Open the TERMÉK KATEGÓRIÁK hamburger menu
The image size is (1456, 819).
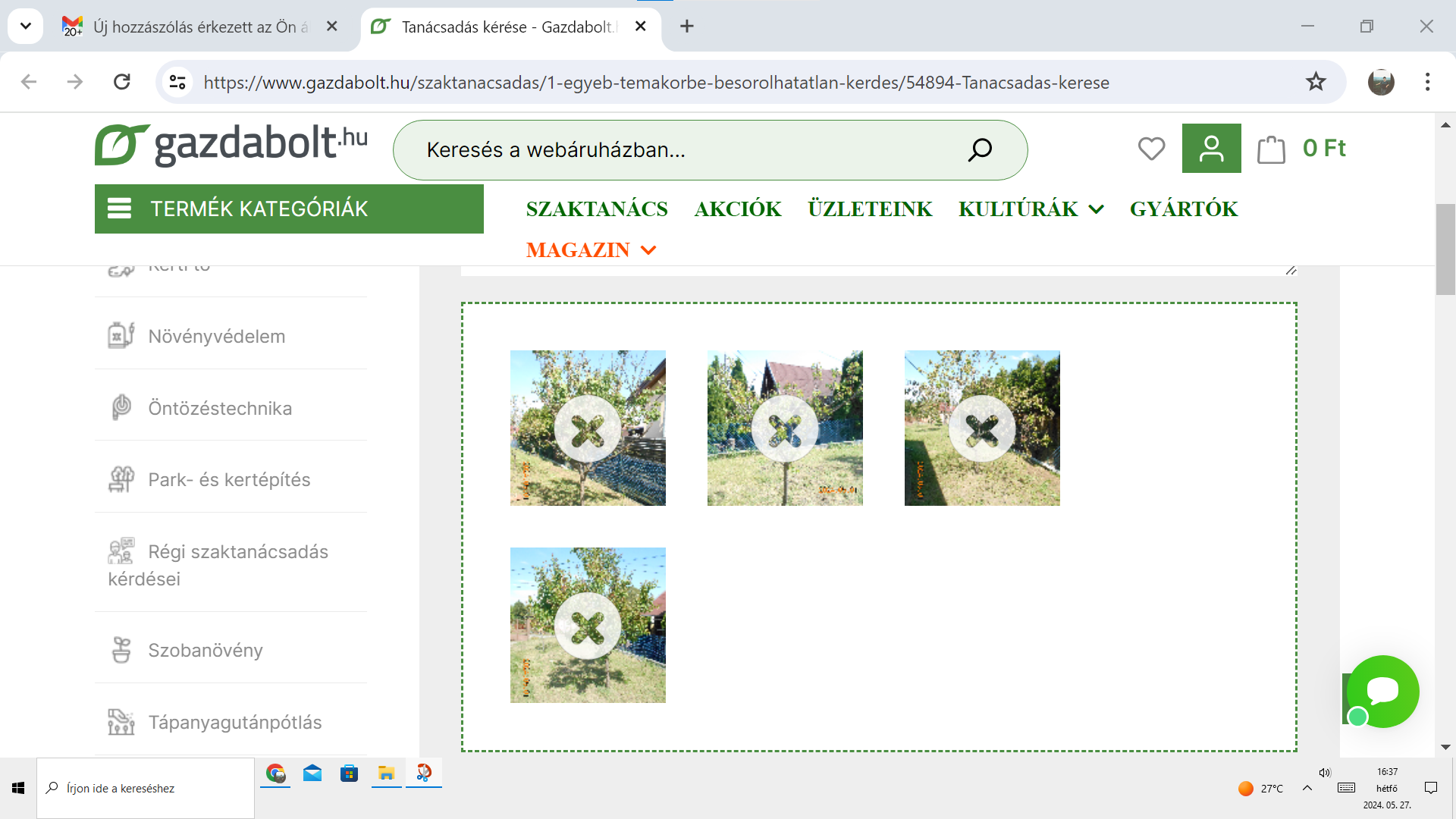289,209
